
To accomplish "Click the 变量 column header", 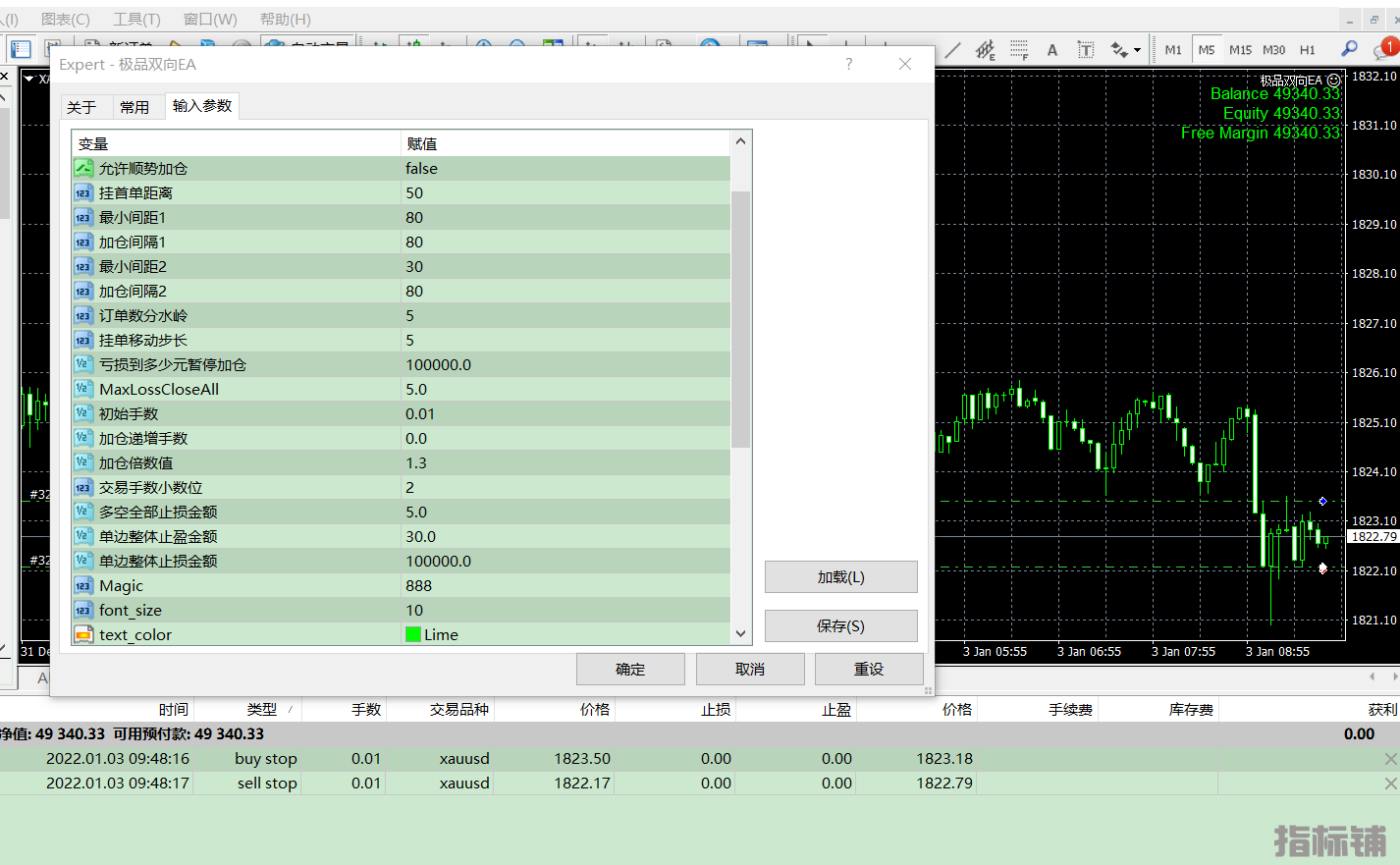I will (x=237, y=143).
